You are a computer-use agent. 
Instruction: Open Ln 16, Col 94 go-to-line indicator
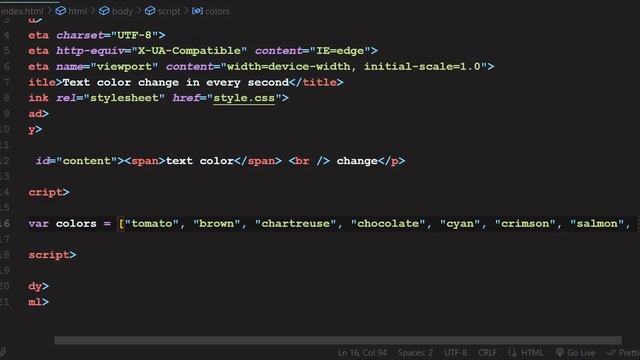coord(362,353)
